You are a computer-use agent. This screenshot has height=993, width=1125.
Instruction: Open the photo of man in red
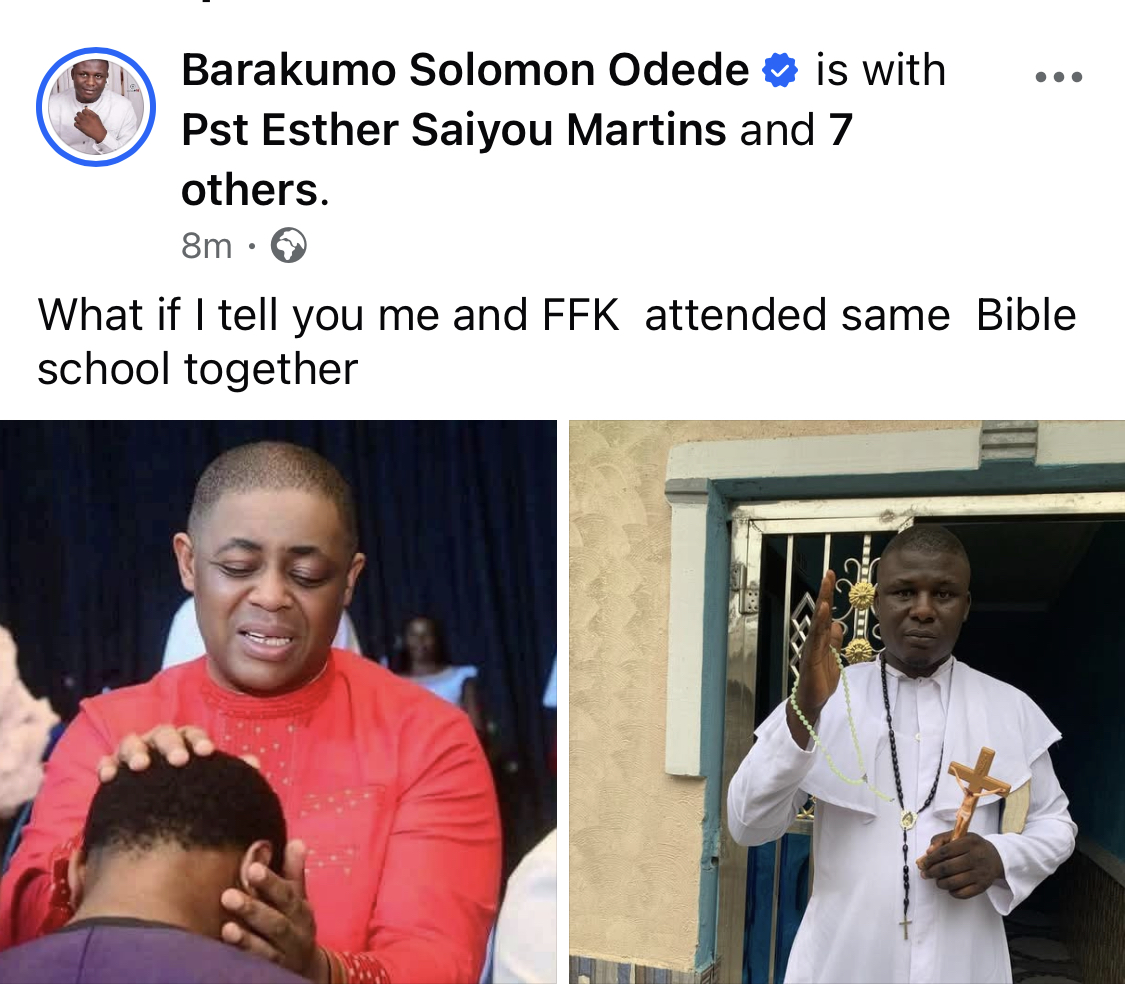(x=278, y=701)
